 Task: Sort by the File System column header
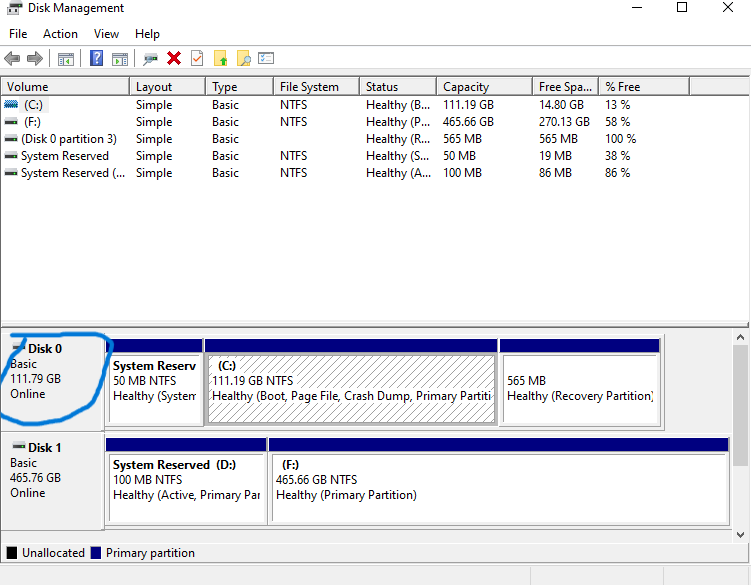point(316,87)
